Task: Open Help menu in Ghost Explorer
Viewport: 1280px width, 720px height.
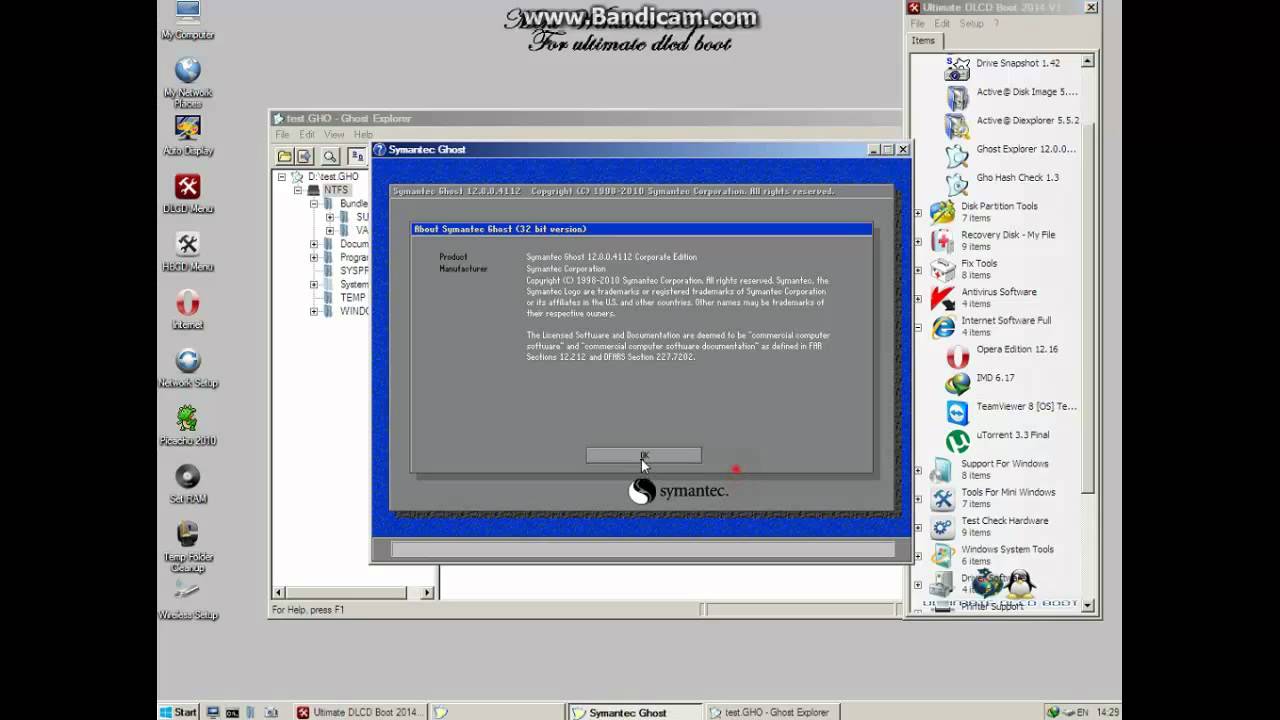Action: point(363,134)
